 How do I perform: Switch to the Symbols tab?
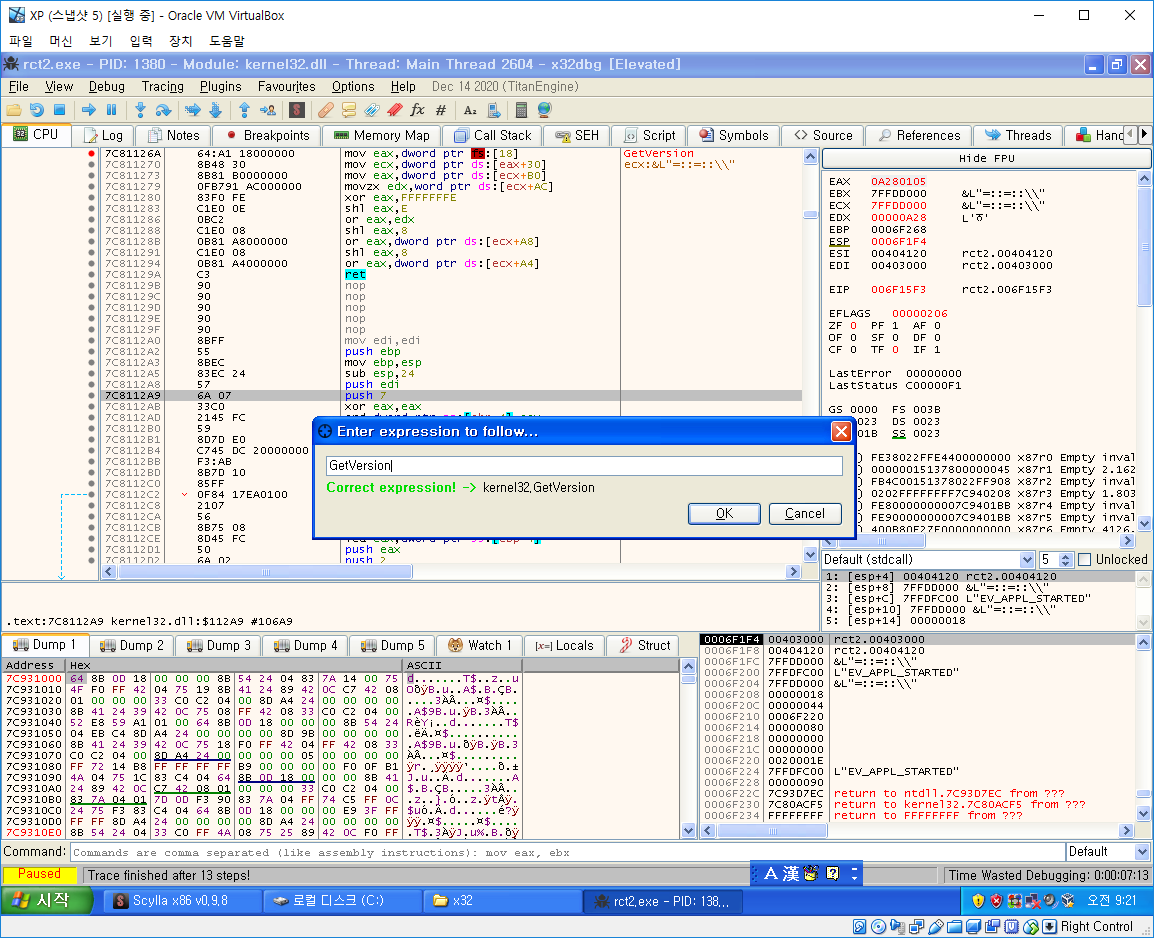coord(734,135)
